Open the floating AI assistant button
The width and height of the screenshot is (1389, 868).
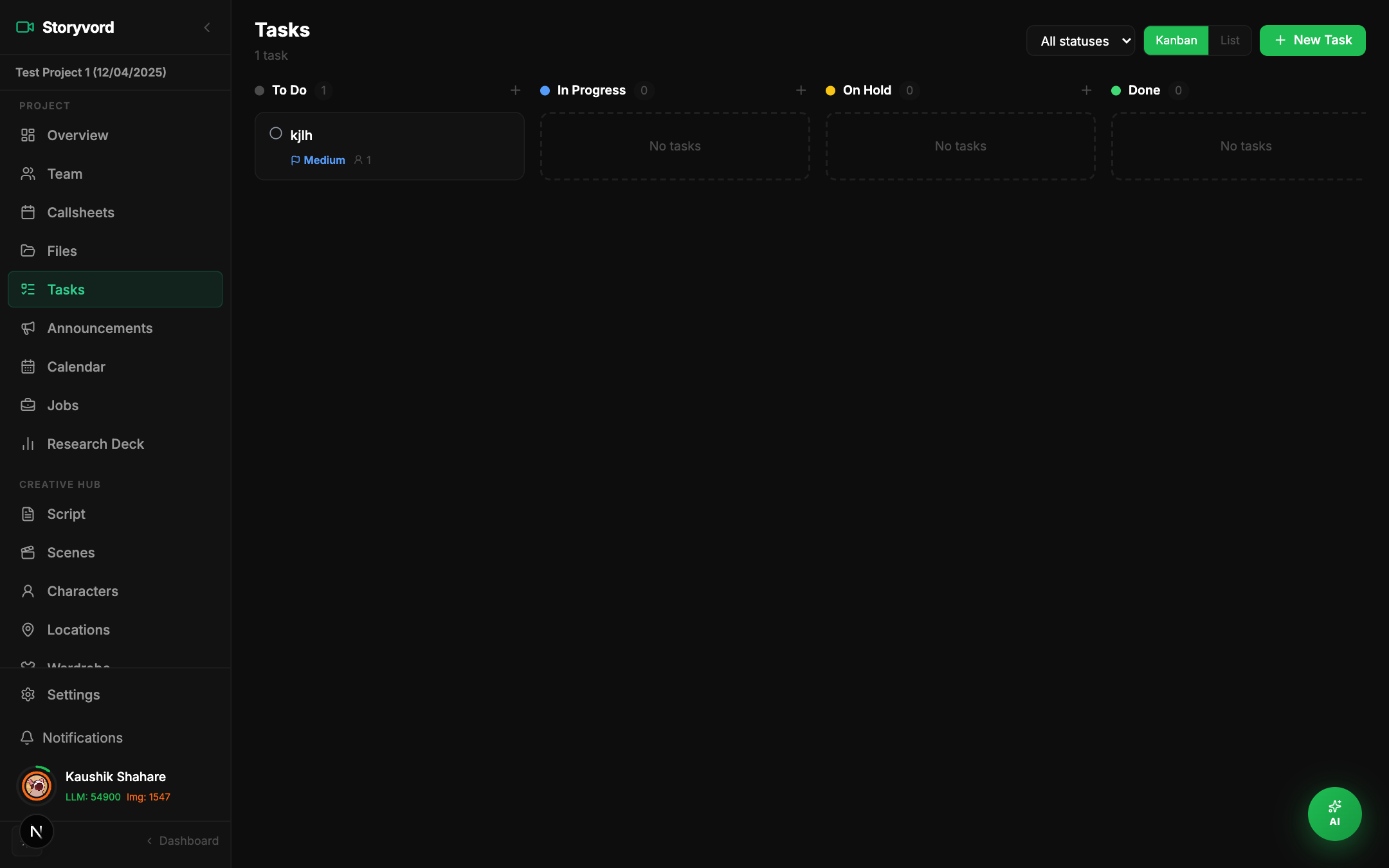pos(1334,813)
